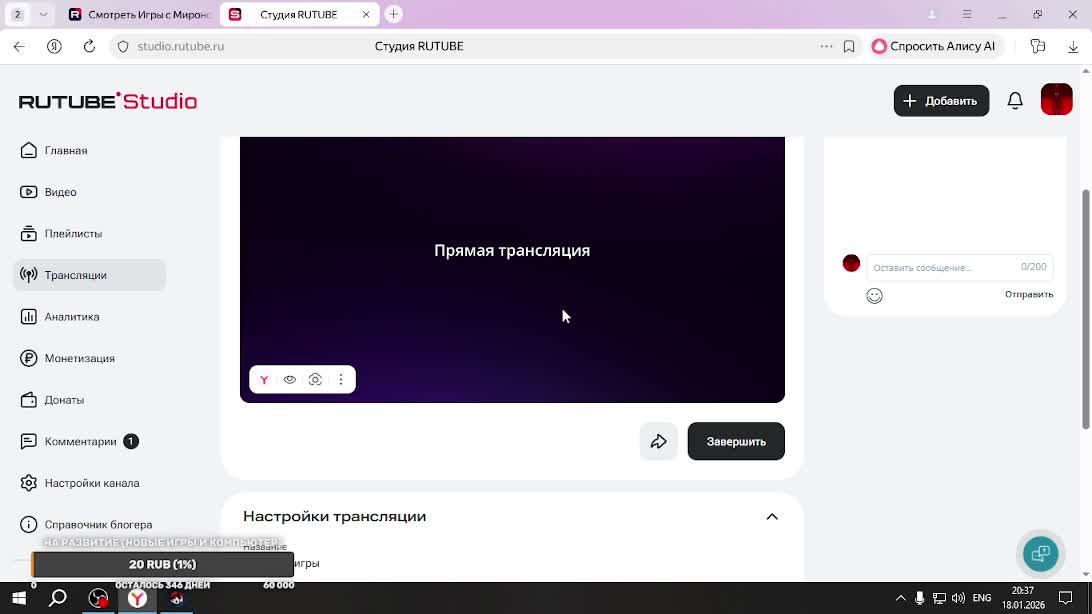
Task: Reload the page
Action: (x=89, y=47)
